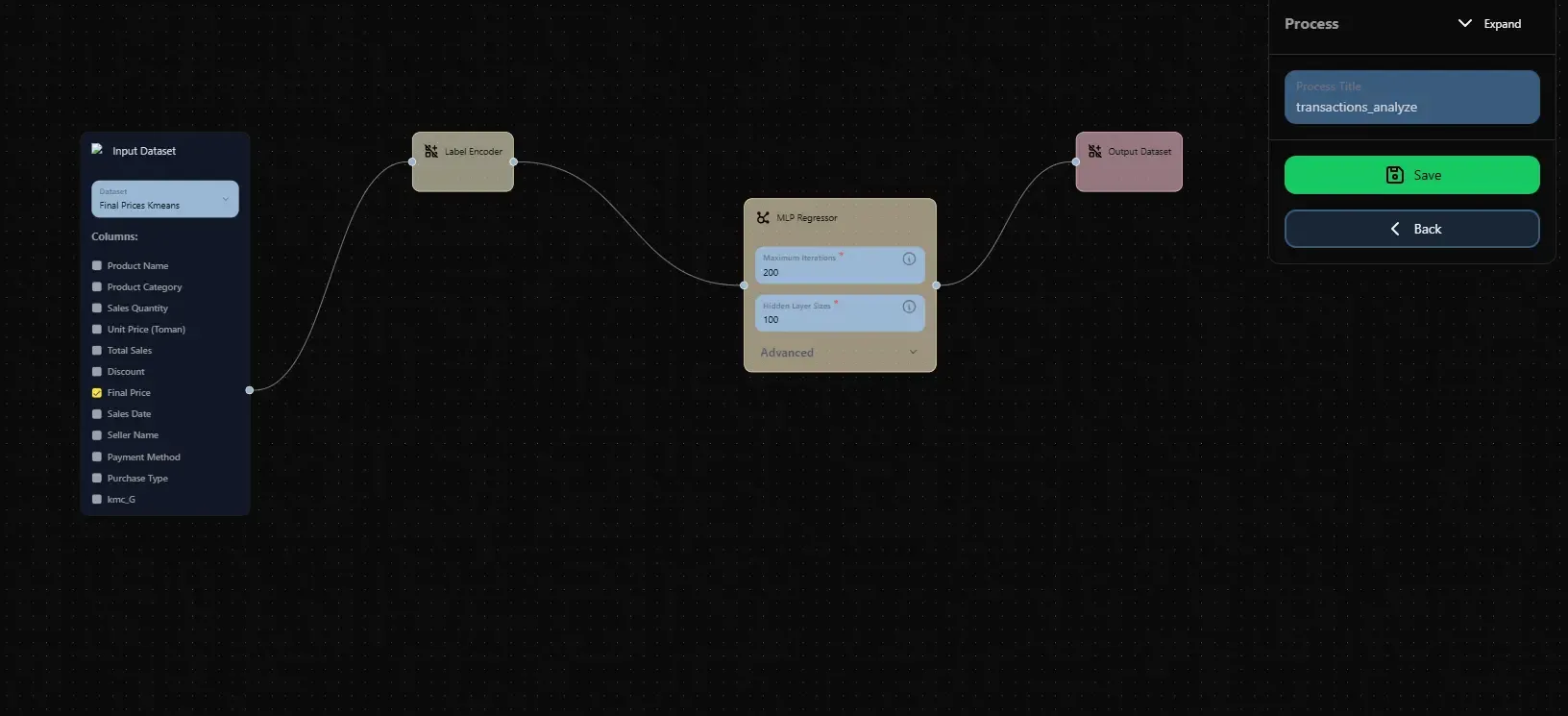
Task: Click the Label Encoder input connector handle
Action: pos(412,161)
